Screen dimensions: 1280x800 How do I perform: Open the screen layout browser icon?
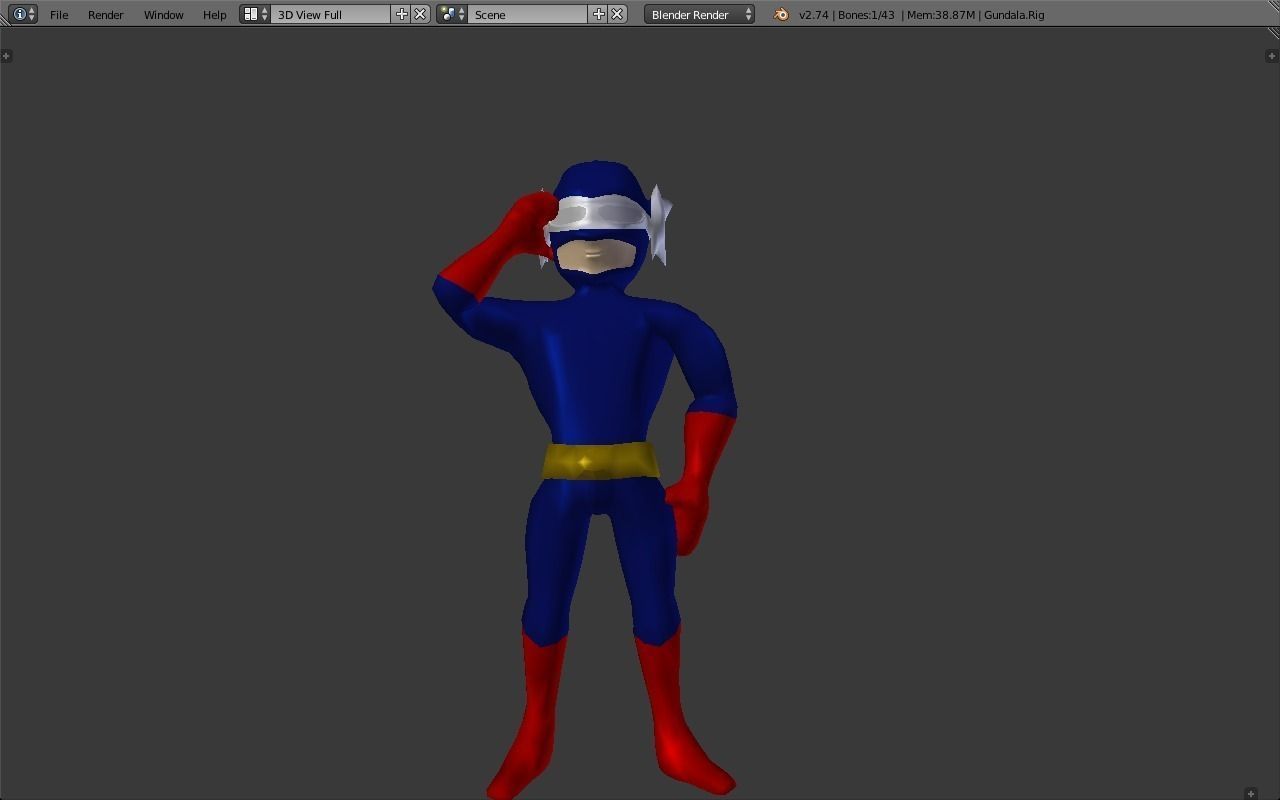click(x=255, y=14)
